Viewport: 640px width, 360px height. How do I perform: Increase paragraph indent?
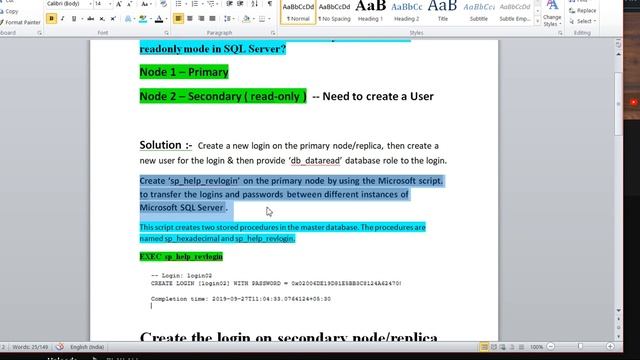click(x=240, y=4)
